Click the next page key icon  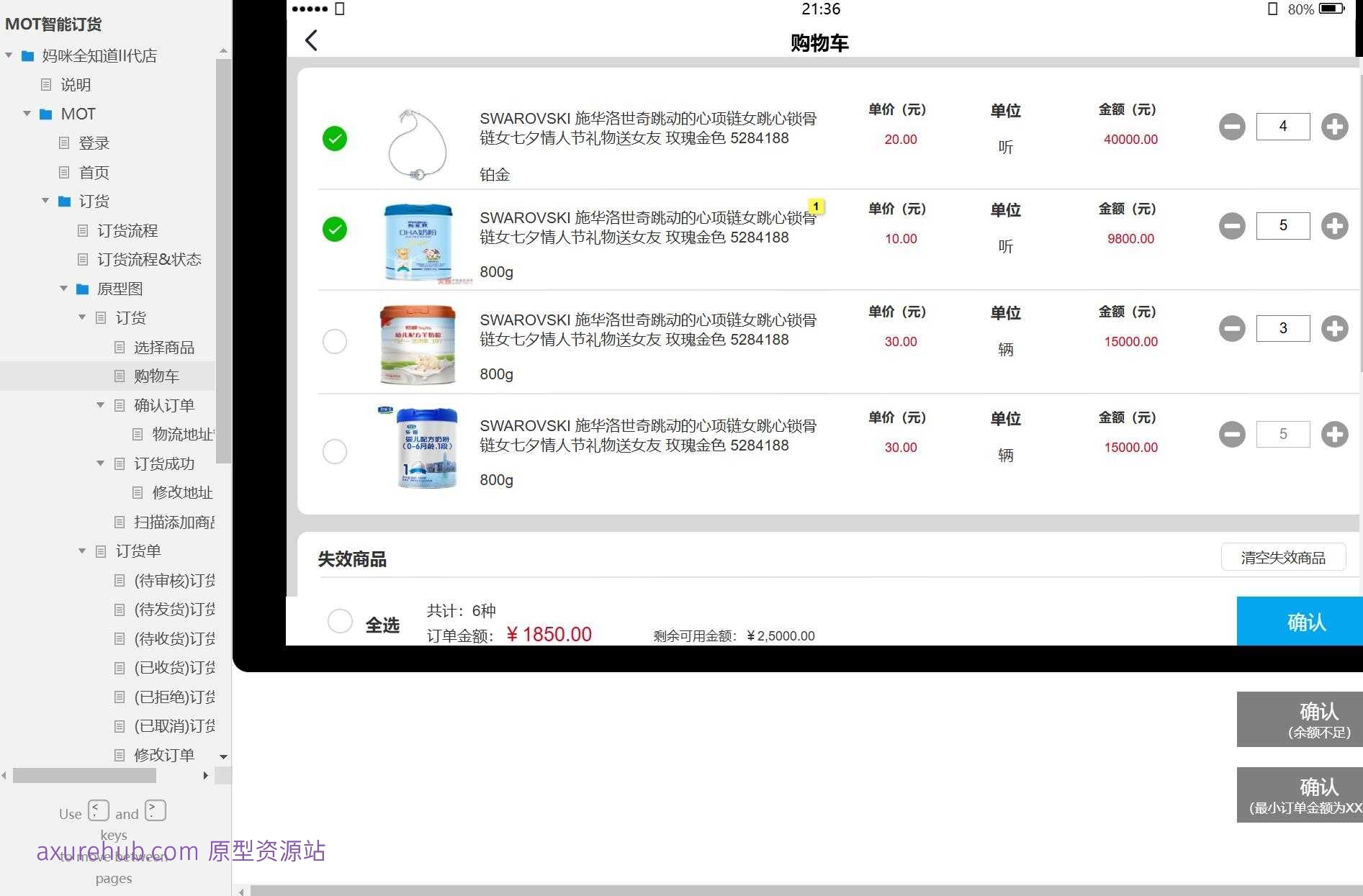coord(156,810)
